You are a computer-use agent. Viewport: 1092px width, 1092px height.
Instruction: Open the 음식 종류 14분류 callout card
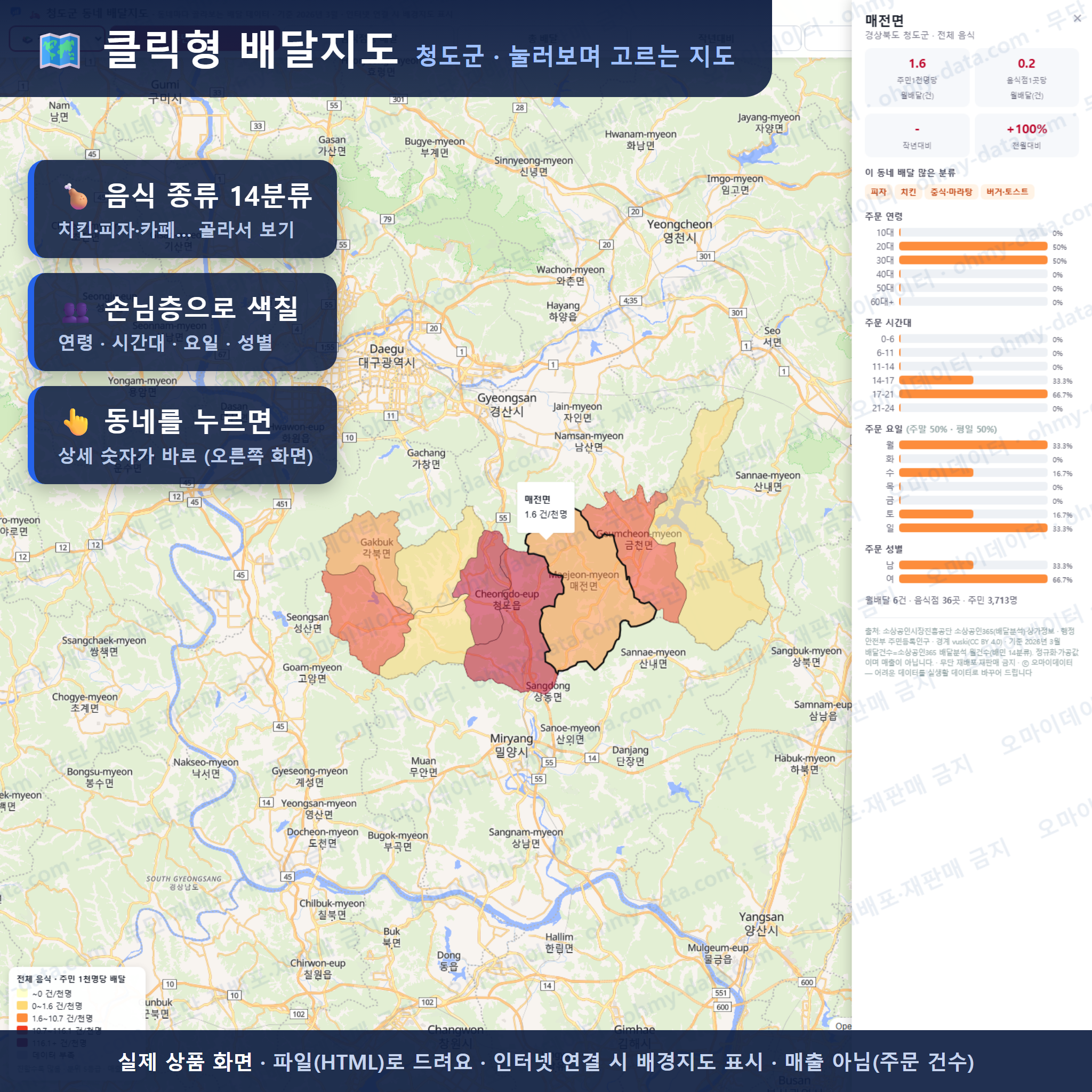point(183,209)
